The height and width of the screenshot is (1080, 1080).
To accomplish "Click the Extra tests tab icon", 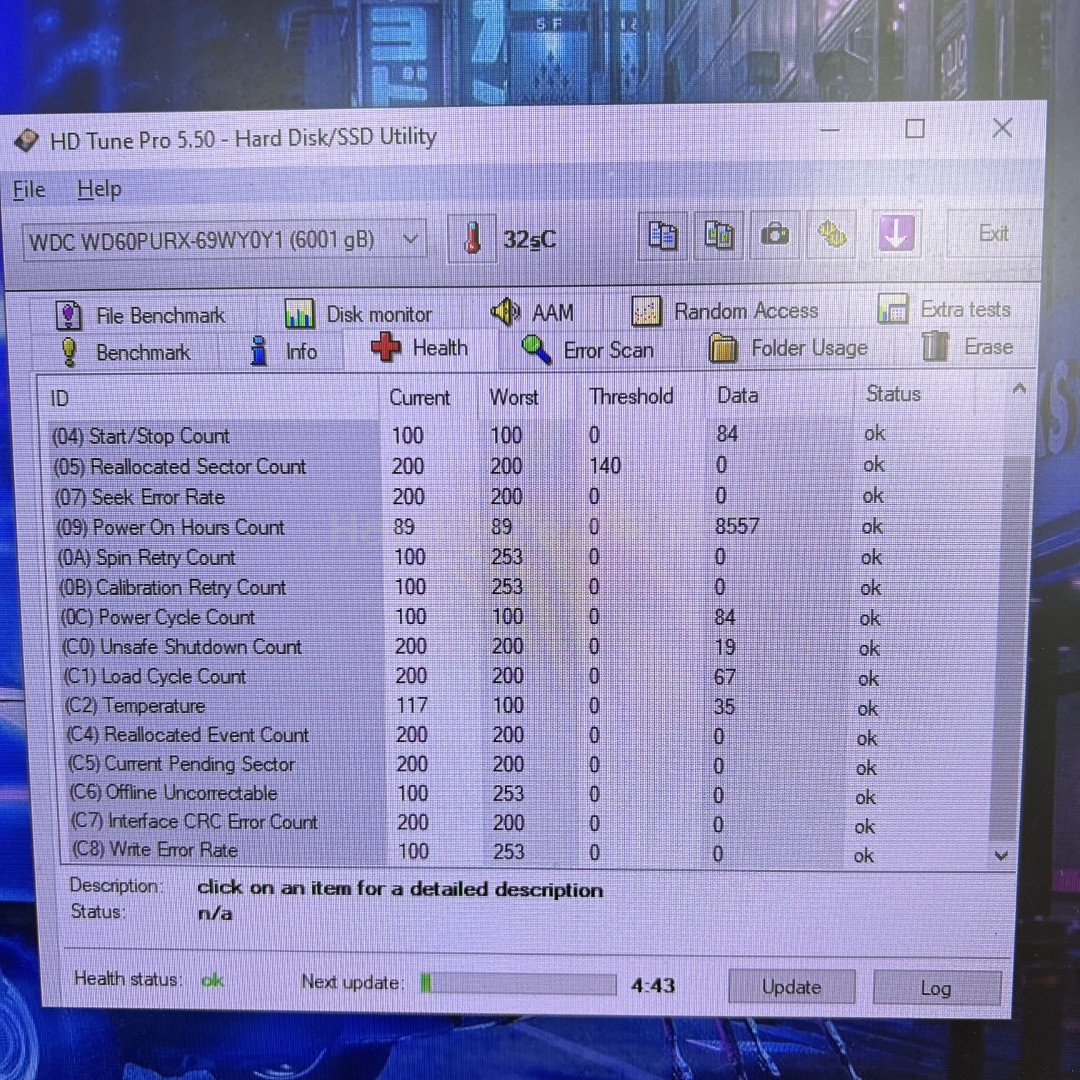I will pyautogui.click(x=892, y=309).
